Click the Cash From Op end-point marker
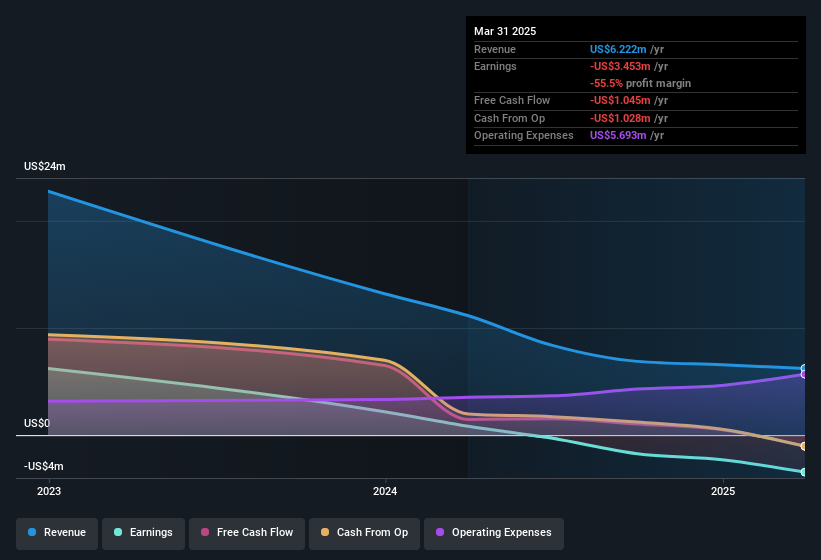The image size is (821, 560). (804, 446)
